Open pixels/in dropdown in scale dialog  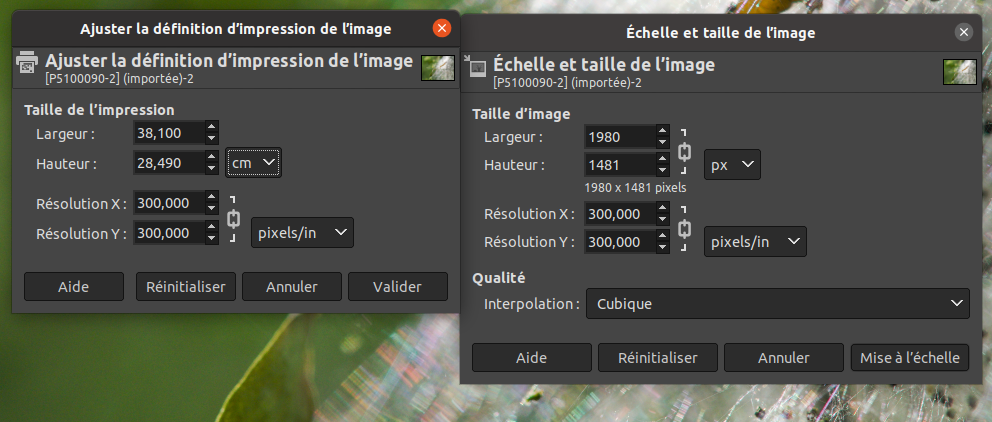[755, 242]
